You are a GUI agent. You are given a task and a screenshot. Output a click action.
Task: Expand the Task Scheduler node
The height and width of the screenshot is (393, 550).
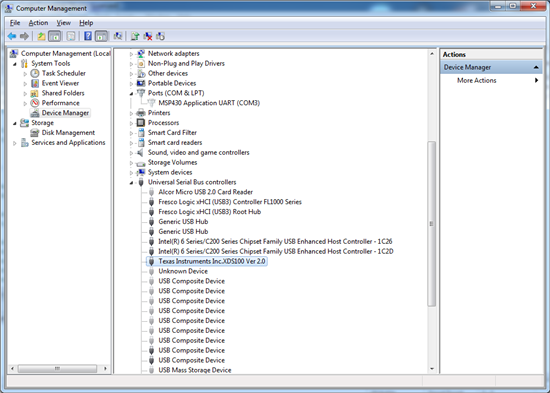tap(25, 74)
